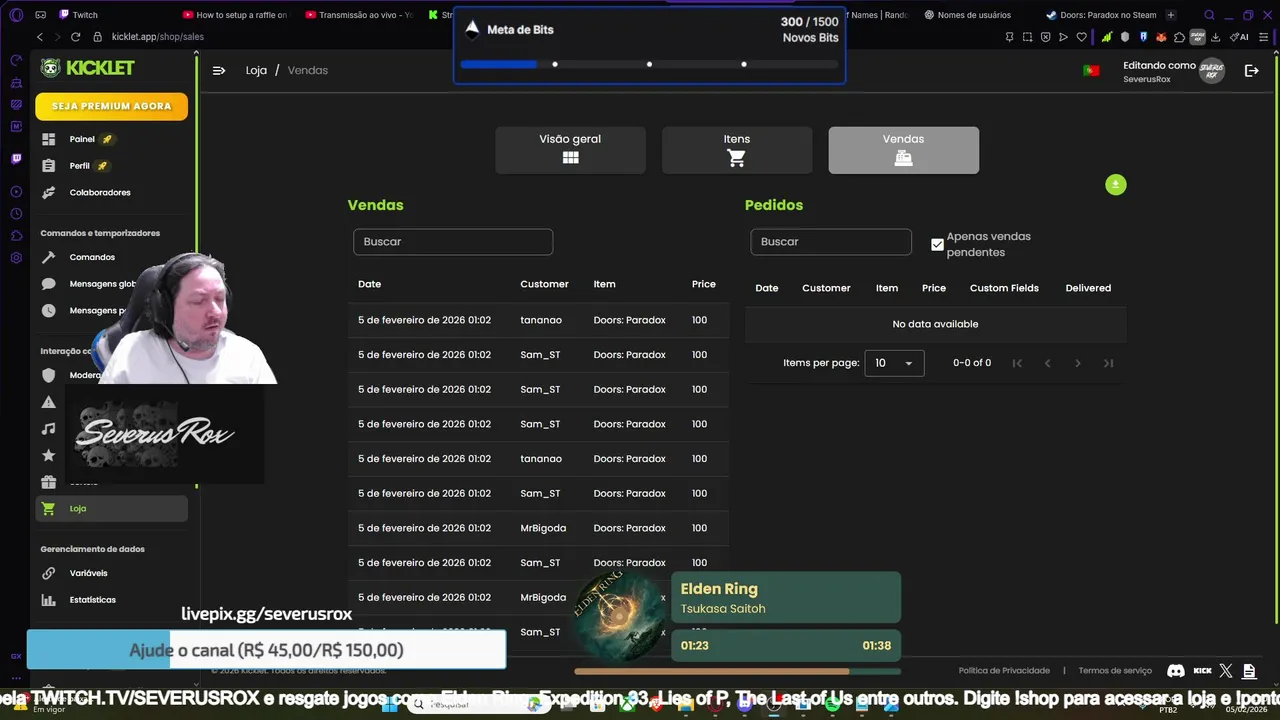
Task: Click the Opera GX logo icon
Action: pyautogui.click(x=16, y=15)
